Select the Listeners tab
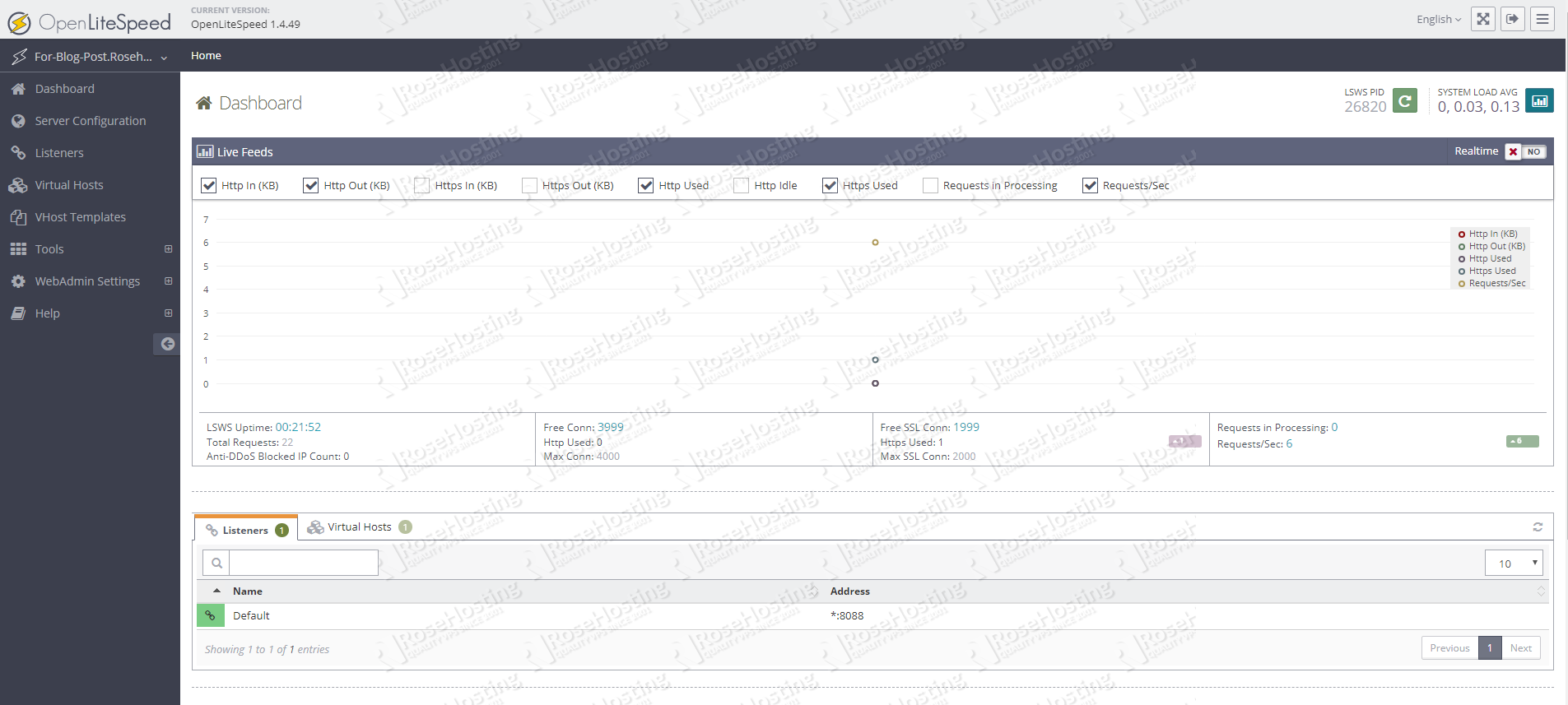This screenshot has width=1568, height=705. [246, 529]
